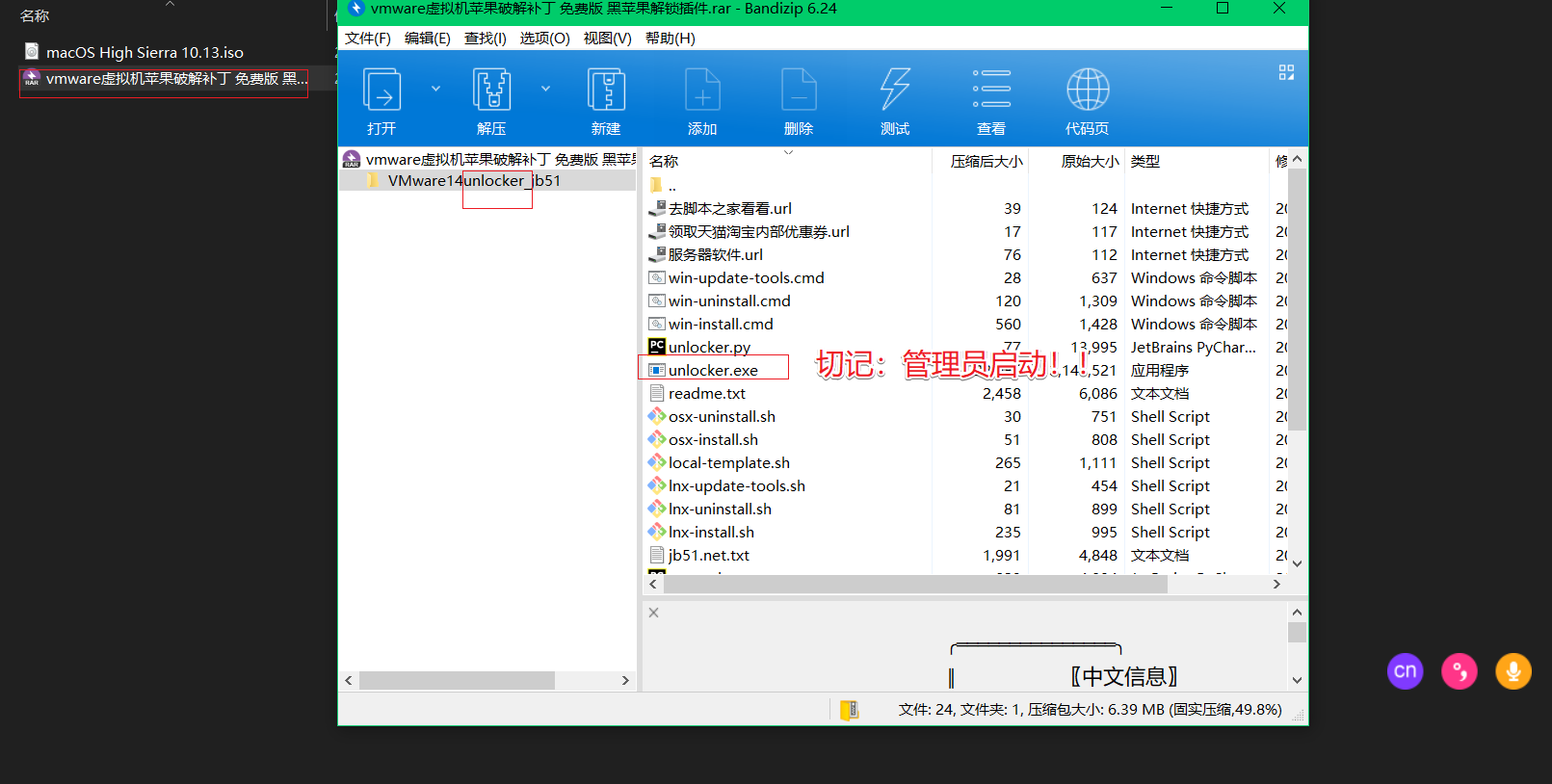Click comment panel scrollbar down arrow

[x=1297, y=680]
